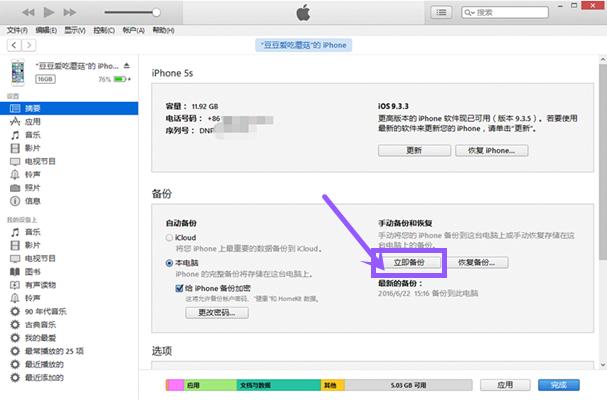Click the 应用 segment in storage bar

point(210,385)
